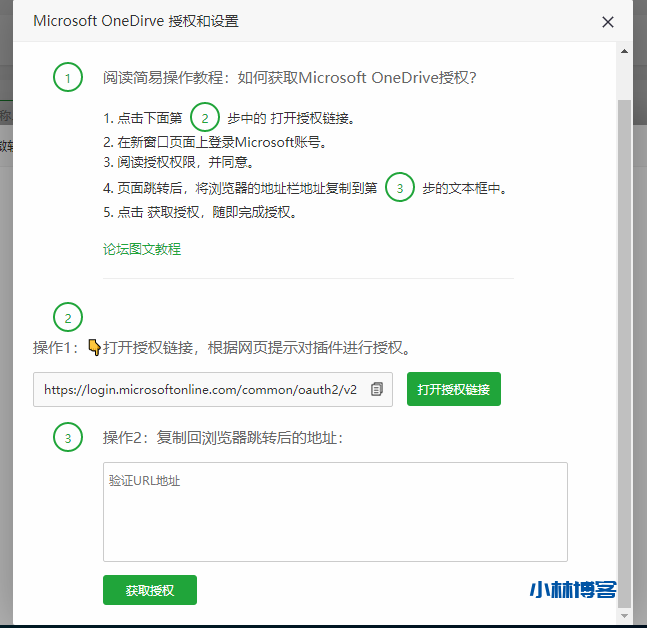Close the Microsoft OneDirve authorization dialog
This screenshot has width=647, height=628.
607,22
